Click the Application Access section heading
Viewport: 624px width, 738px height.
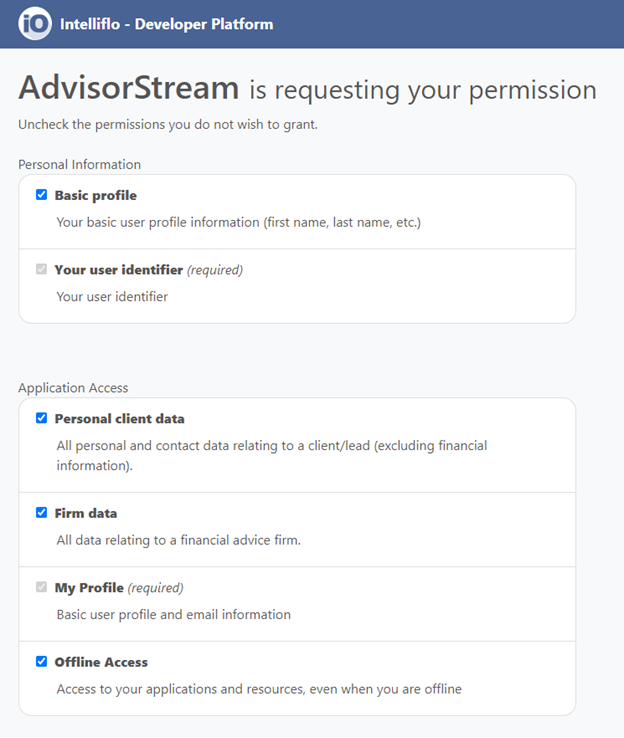tap(73, 388)
